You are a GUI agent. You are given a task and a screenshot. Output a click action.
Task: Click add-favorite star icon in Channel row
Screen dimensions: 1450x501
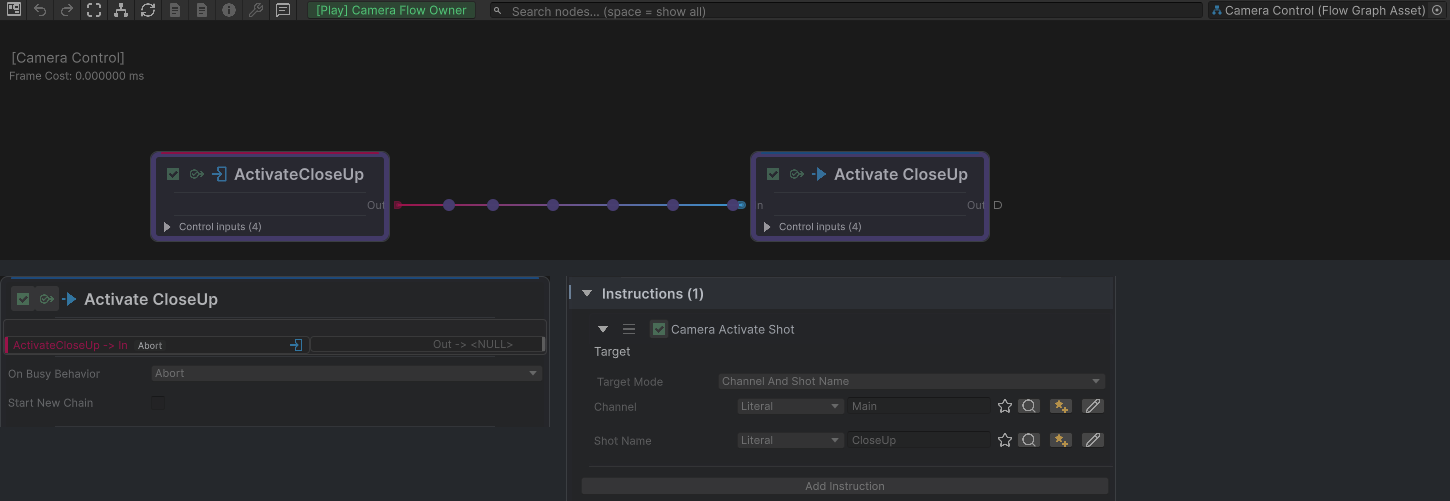[1061, 407]
